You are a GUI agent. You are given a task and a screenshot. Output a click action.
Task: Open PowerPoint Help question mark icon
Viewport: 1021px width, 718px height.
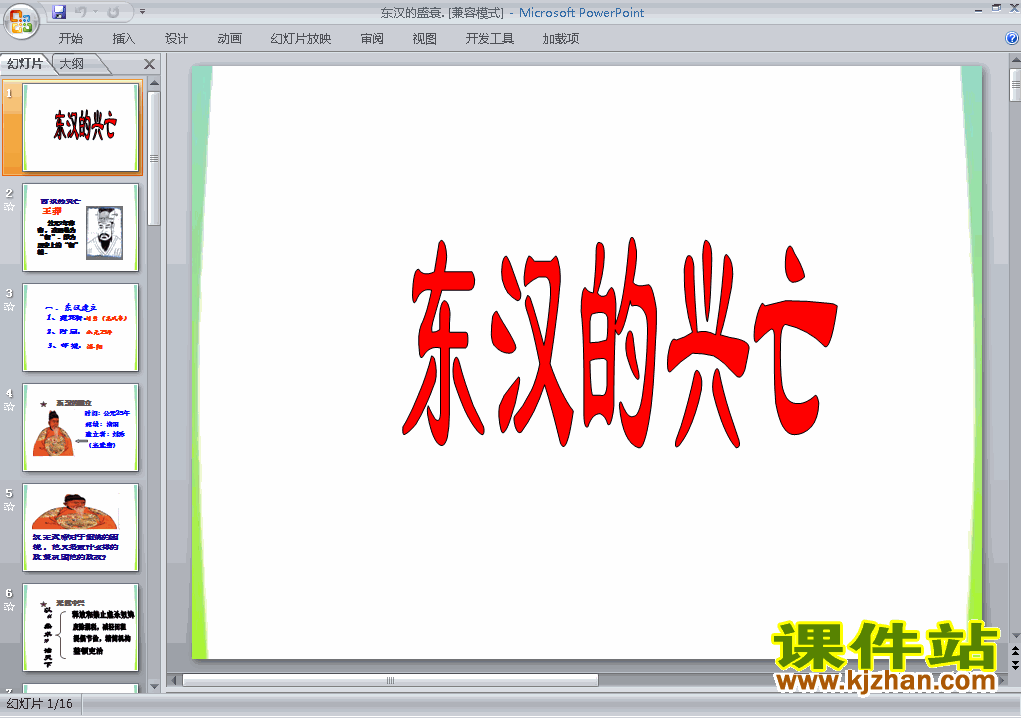tap(1012, 38)
